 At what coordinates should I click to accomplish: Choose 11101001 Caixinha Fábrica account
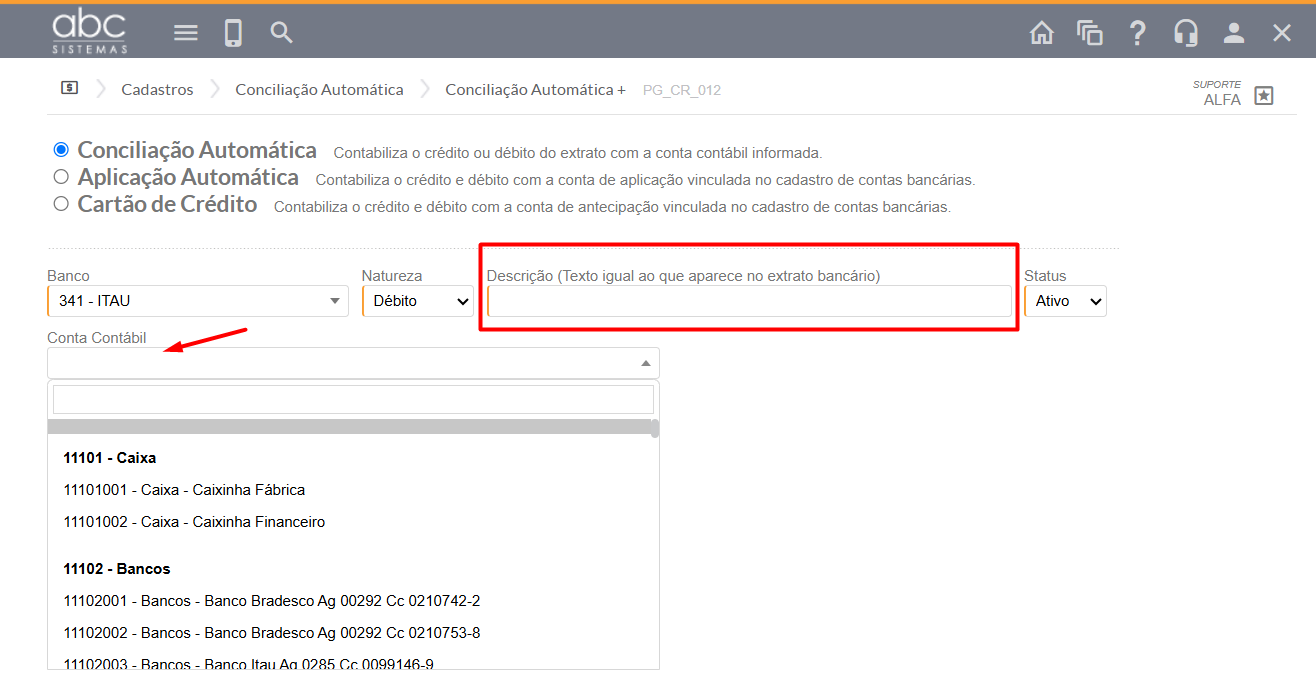tap(184, 490)
